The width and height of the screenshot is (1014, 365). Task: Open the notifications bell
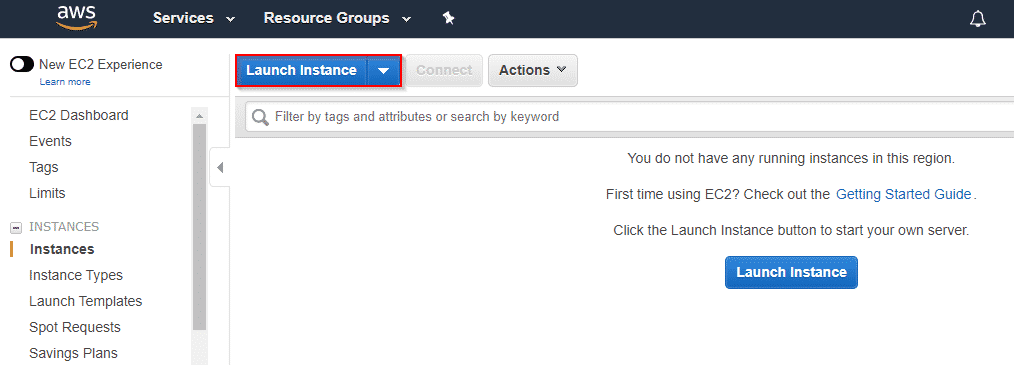(x=978, y=19)
